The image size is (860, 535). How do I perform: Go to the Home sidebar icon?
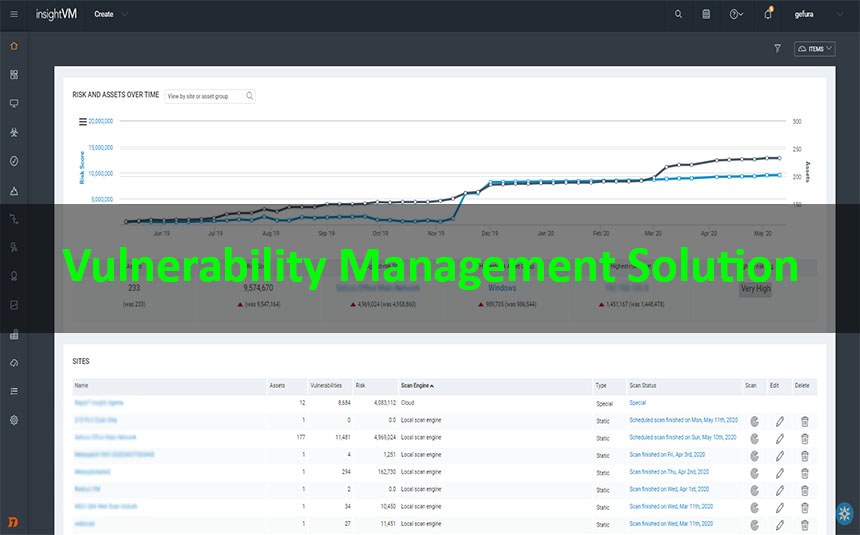(14, 46)
